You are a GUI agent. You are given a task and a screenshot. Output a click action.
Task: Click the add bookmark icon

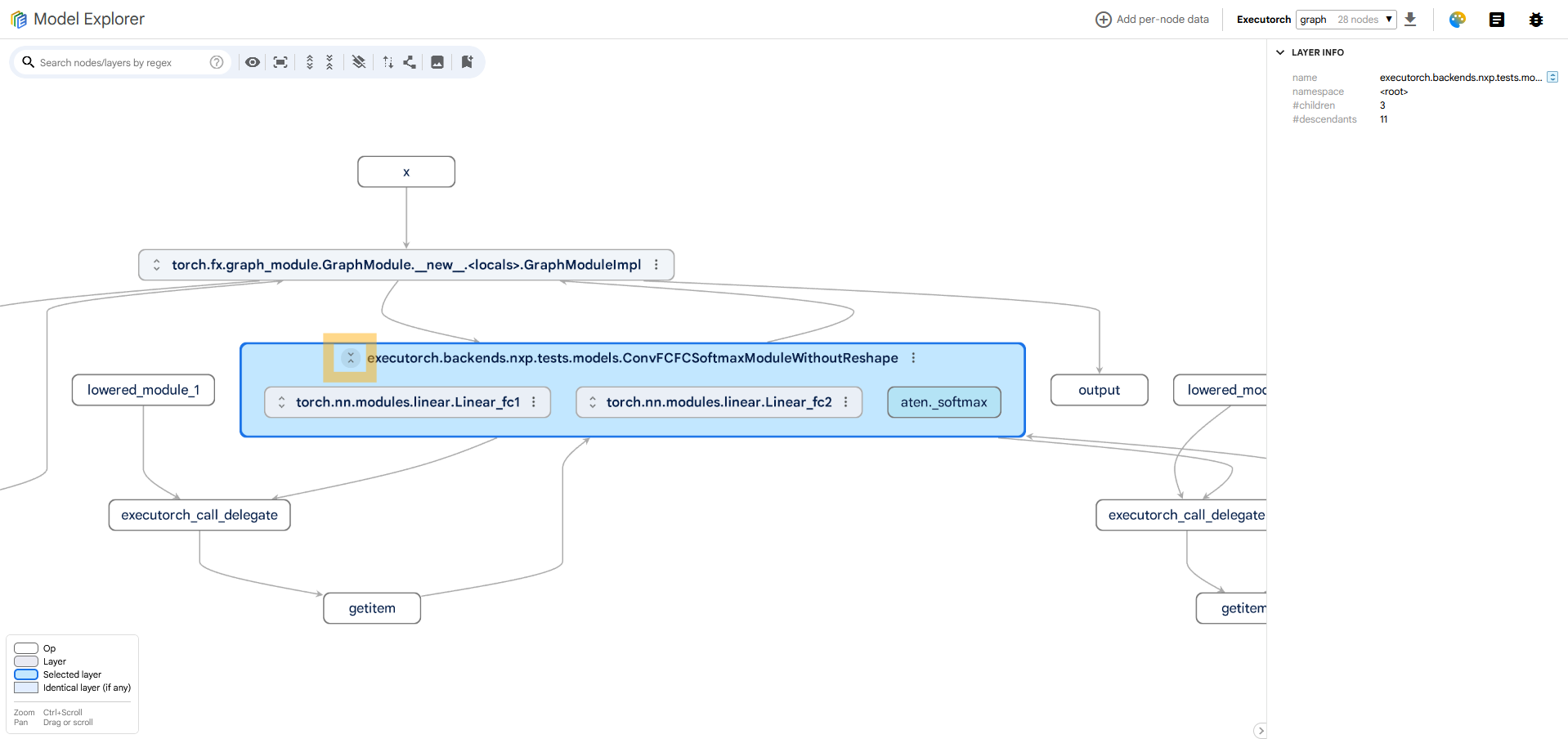467,62
